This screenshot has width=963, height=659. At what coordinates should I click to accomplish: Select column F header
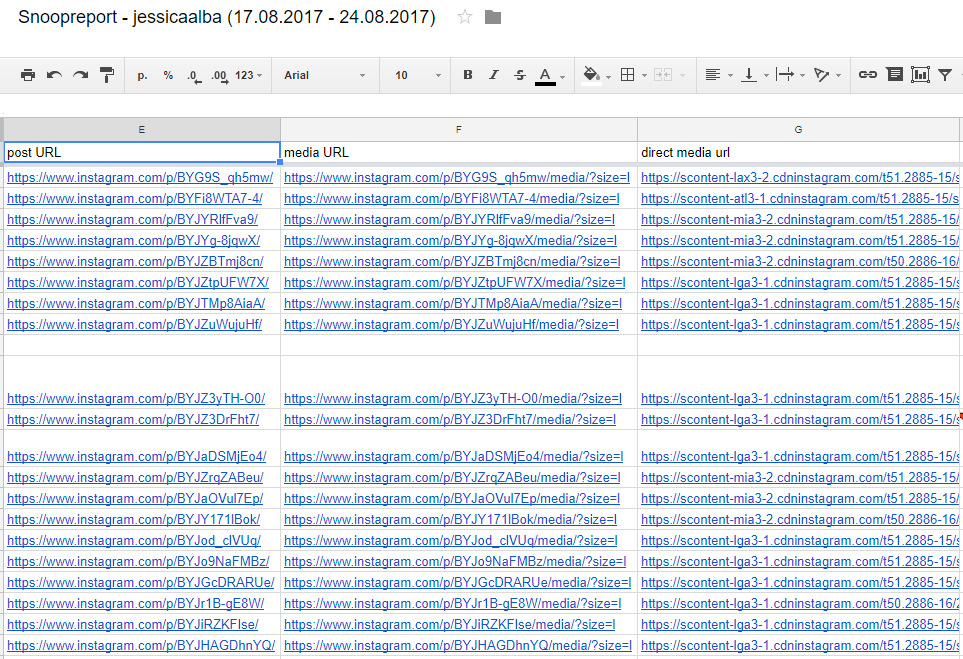[459, 130]
